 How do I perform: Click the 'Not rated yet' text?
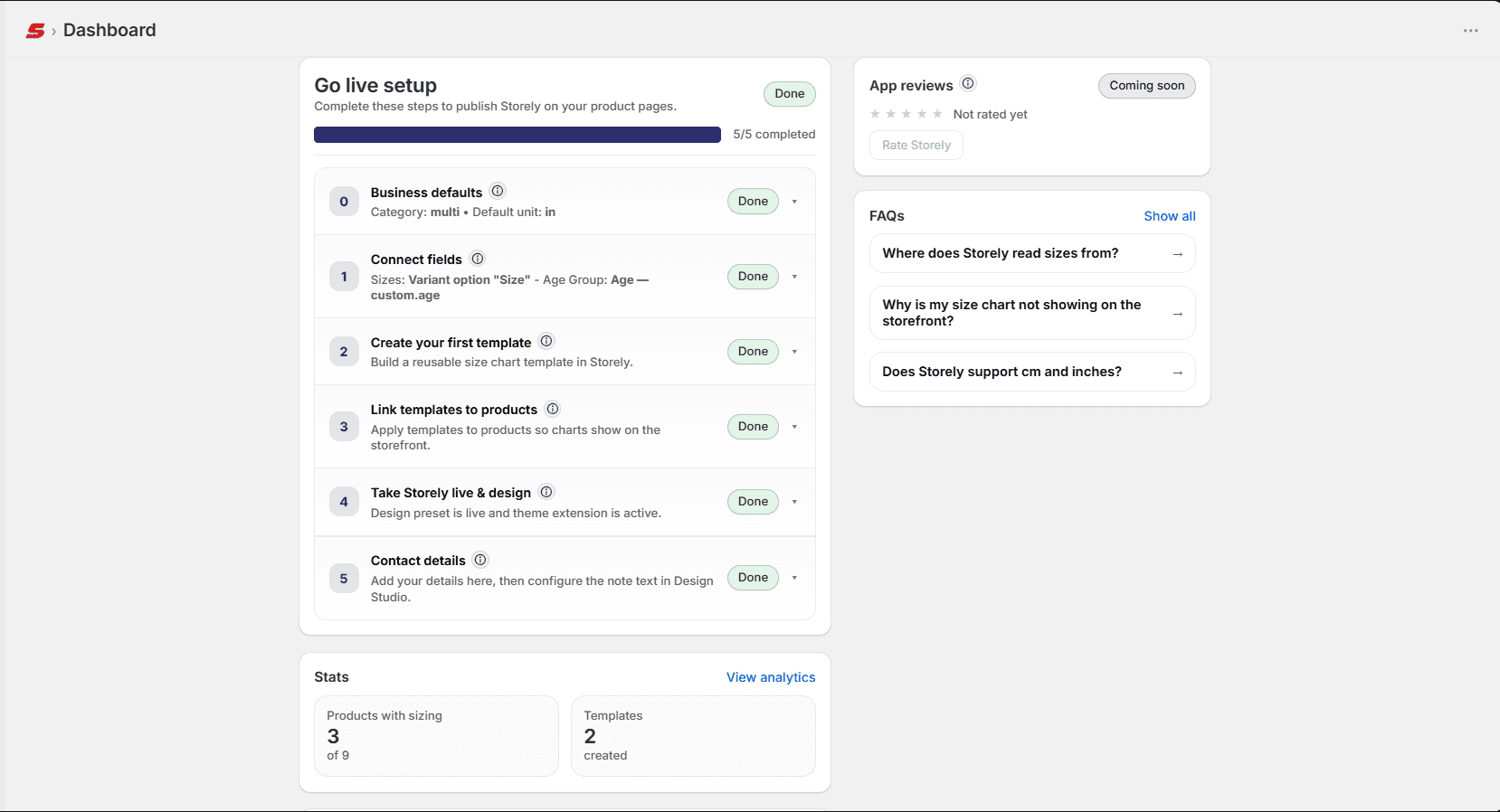[991, 115]
